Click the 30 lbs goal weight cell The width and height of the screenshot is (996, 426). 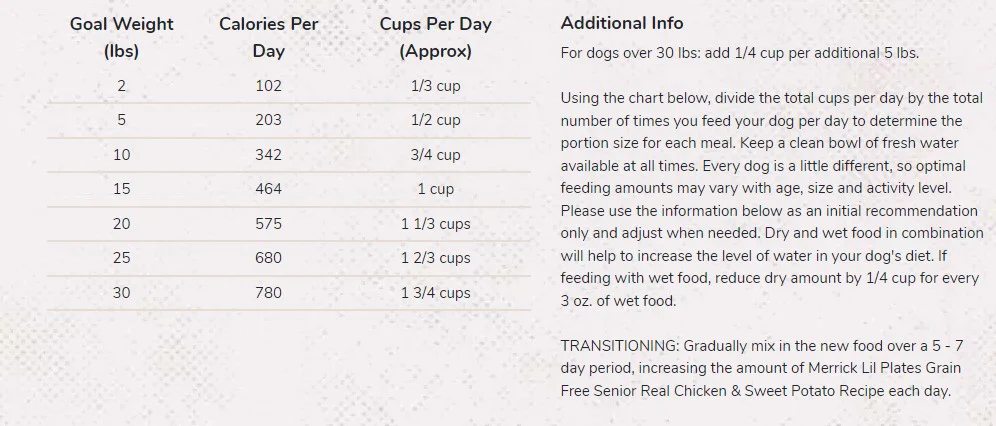[121, 293]
